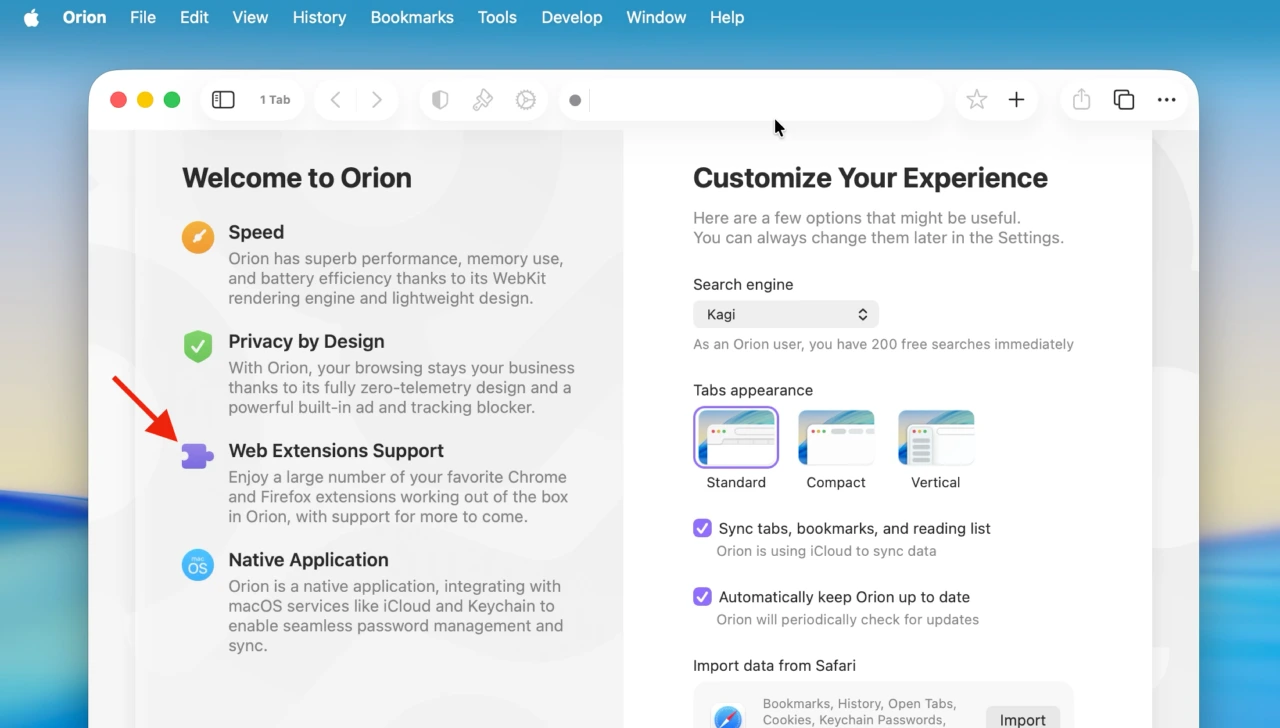This screenshot has height=728, width=1280.
Task: Open the appearance brush icon in the toolbar
Action: point(483,99)
